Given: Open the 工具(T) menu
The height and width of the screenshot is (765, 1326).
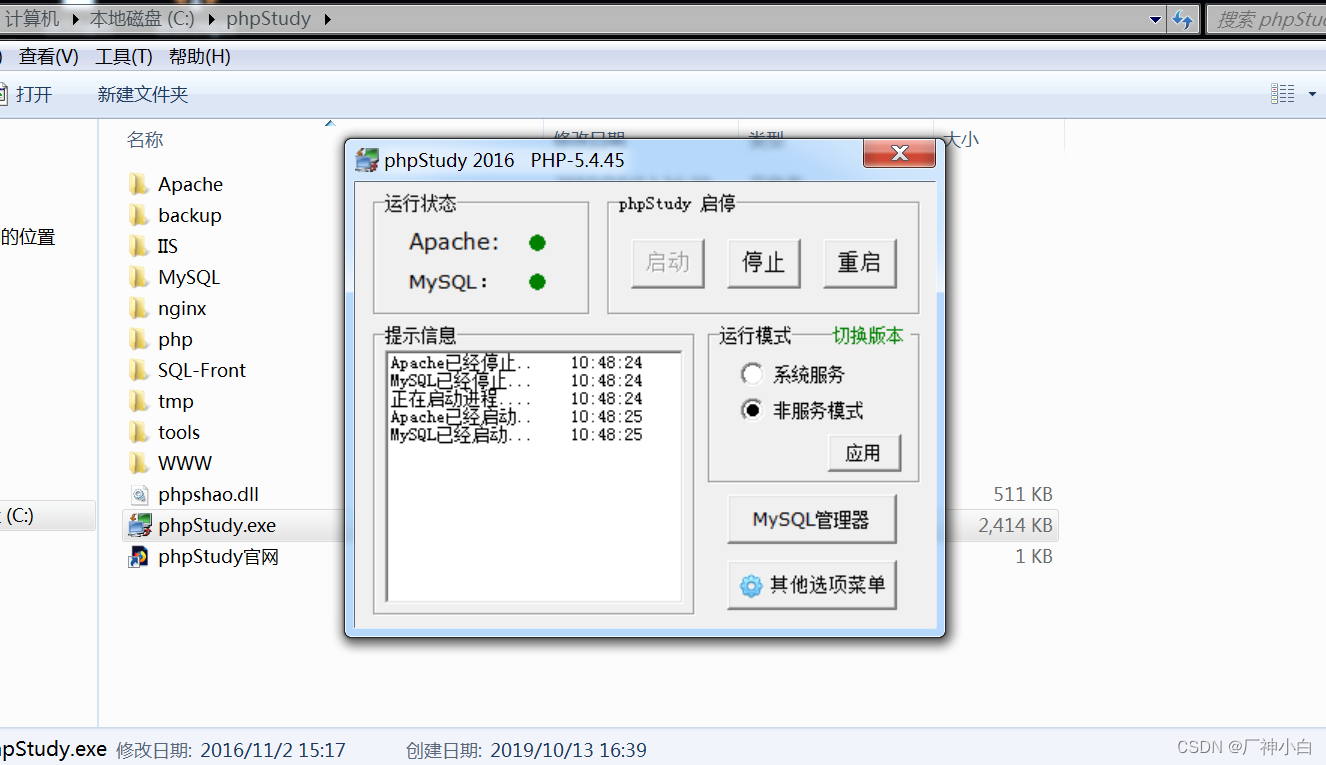Looking at the screenshot, I should [x=124, y=57].
